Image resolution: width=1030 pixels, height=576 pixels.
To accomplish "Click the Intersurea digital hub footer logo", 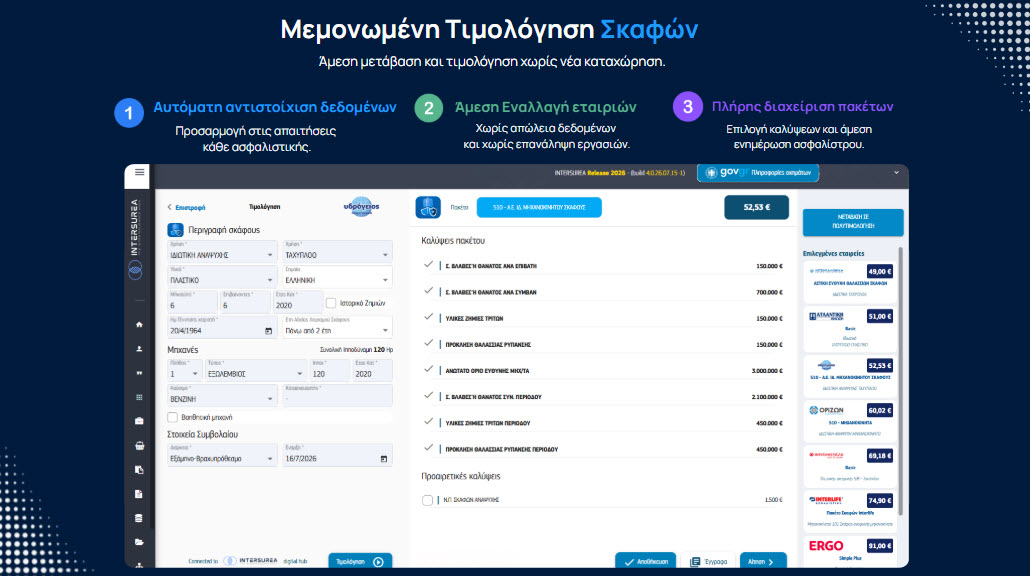I will (x=250, y=561).
